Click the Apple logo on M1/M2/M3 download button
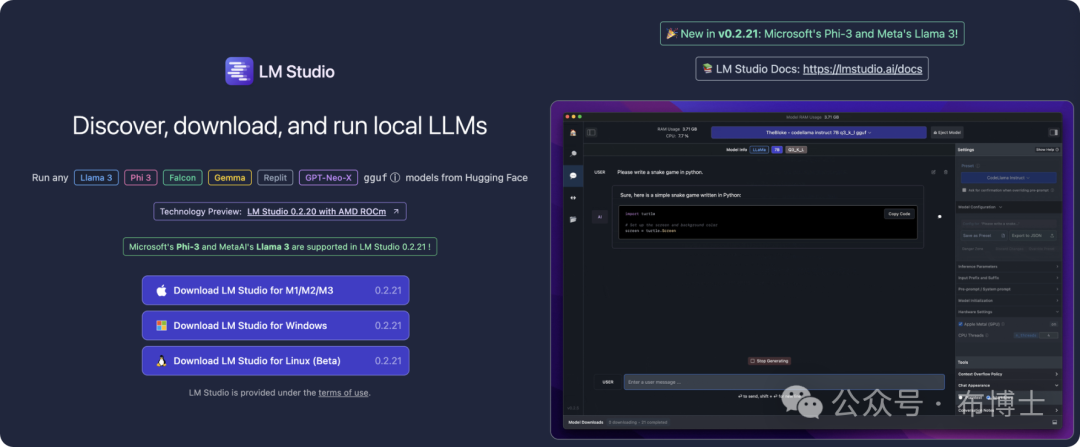1080x447 pixels. pos(161,291)
